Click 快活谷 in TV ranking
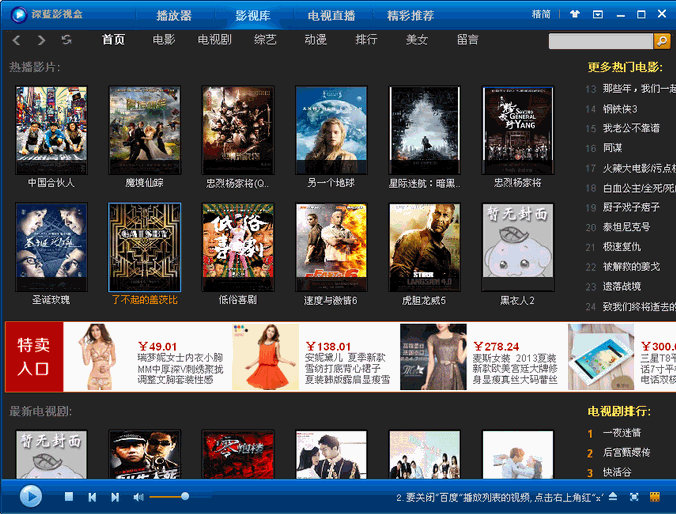The height and width of the screenshot is (514, 676). tap(617, 472)
